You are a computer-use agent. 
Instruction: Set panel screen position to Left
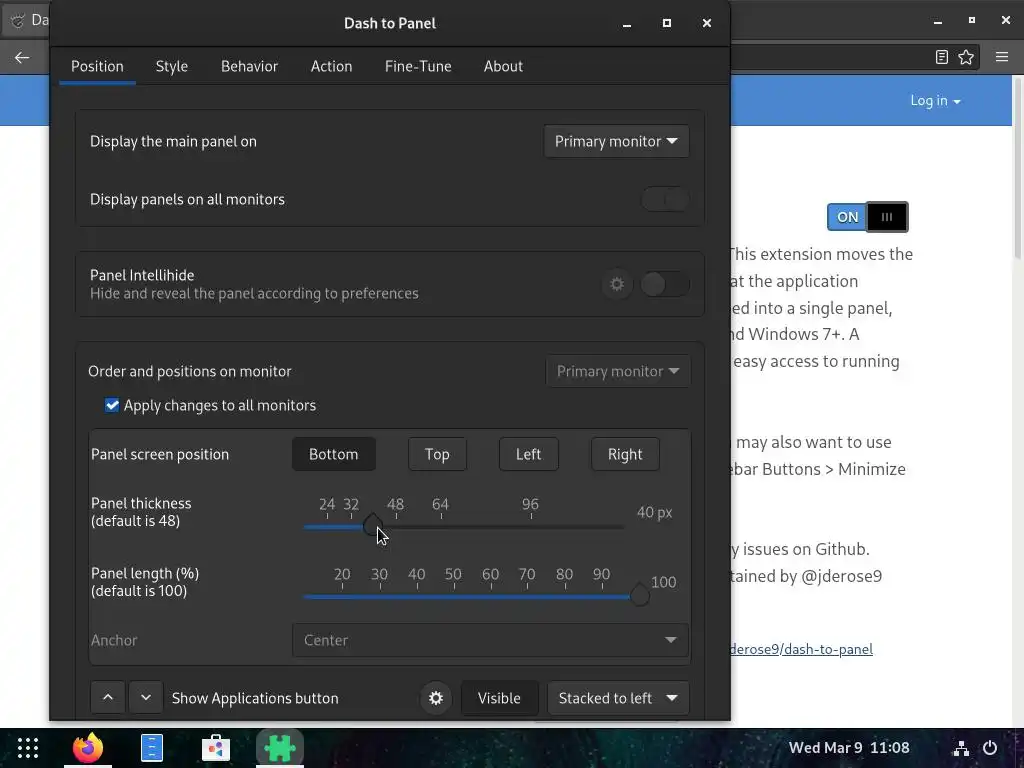click(x=528, y=454)
